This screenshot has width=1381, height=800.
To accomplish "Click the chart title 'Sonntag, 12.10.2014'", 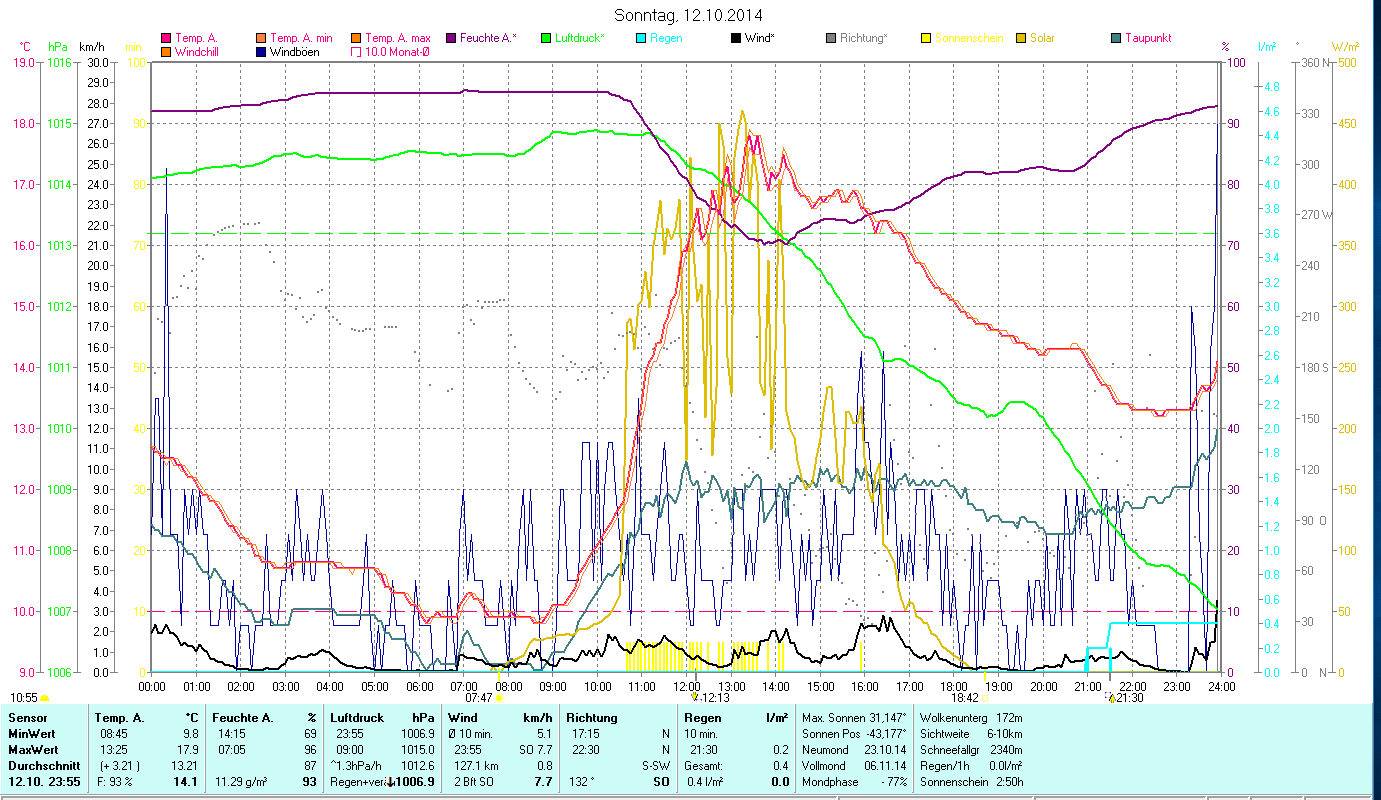I will (690, 16).
